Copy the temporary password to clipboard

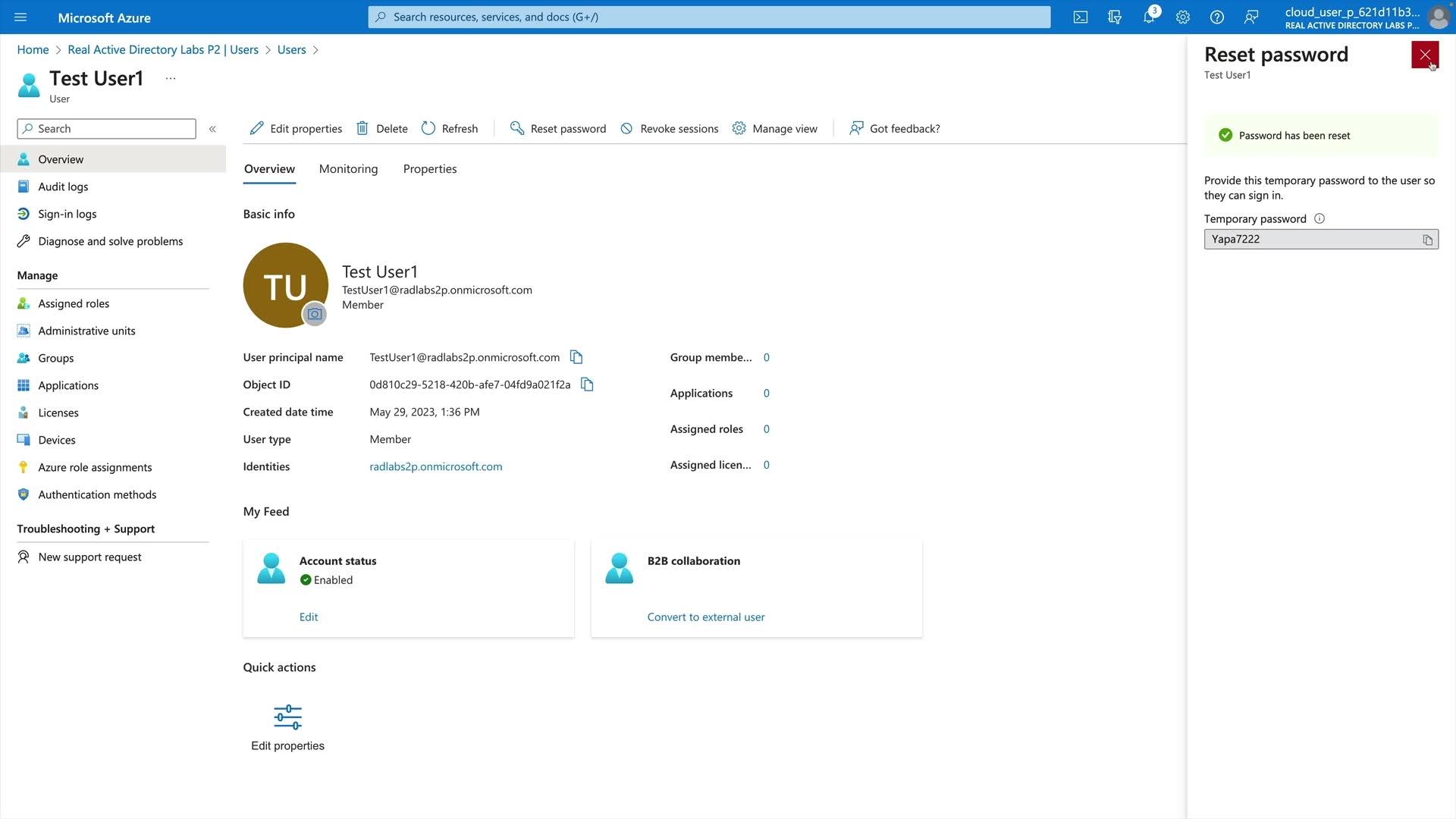tap(1427, 240)
